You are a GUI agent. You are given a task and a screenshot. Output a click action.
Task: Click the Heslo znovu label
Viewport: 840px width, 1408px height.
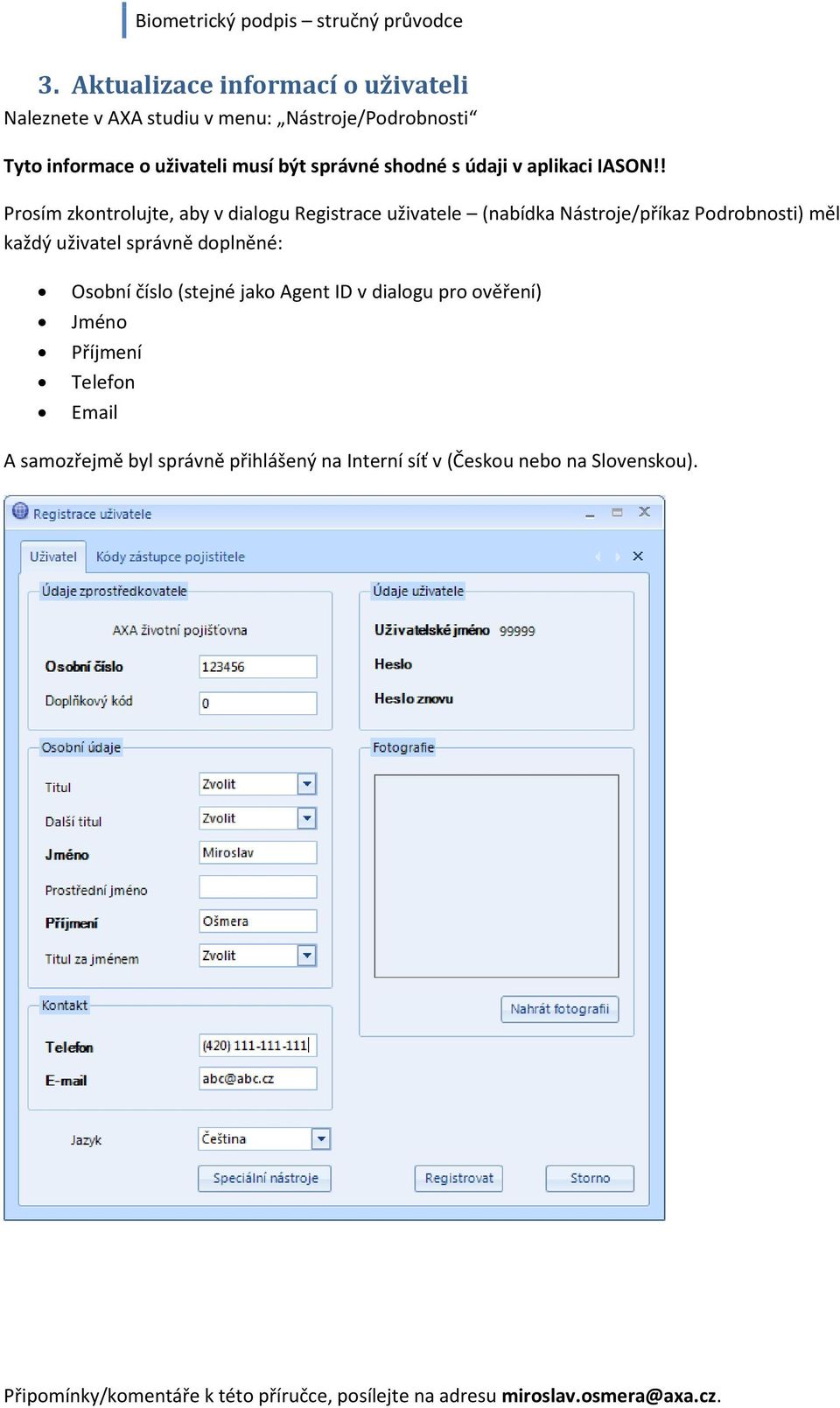(x=414, y=698)
